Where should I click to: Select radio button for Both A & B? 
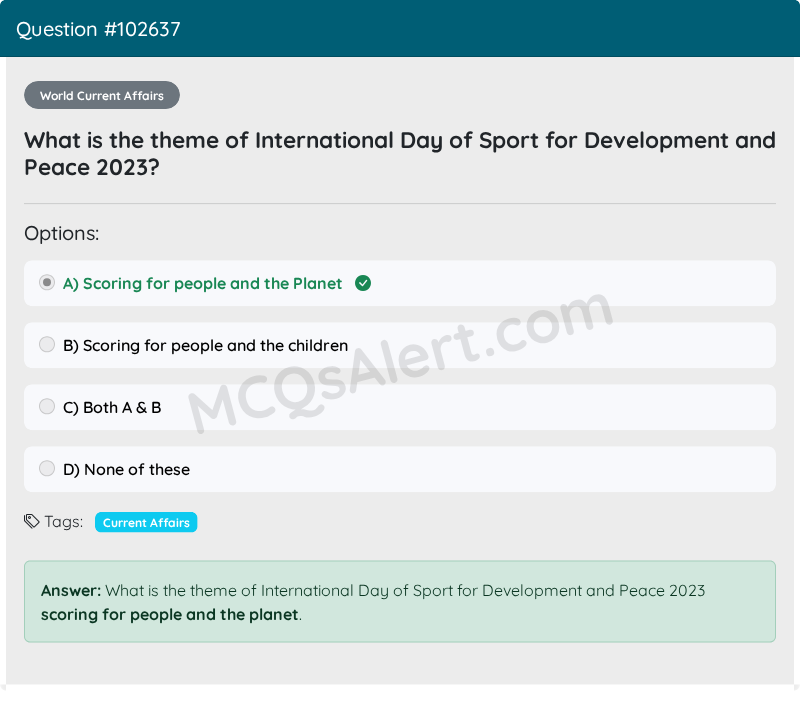pos(47,406)
